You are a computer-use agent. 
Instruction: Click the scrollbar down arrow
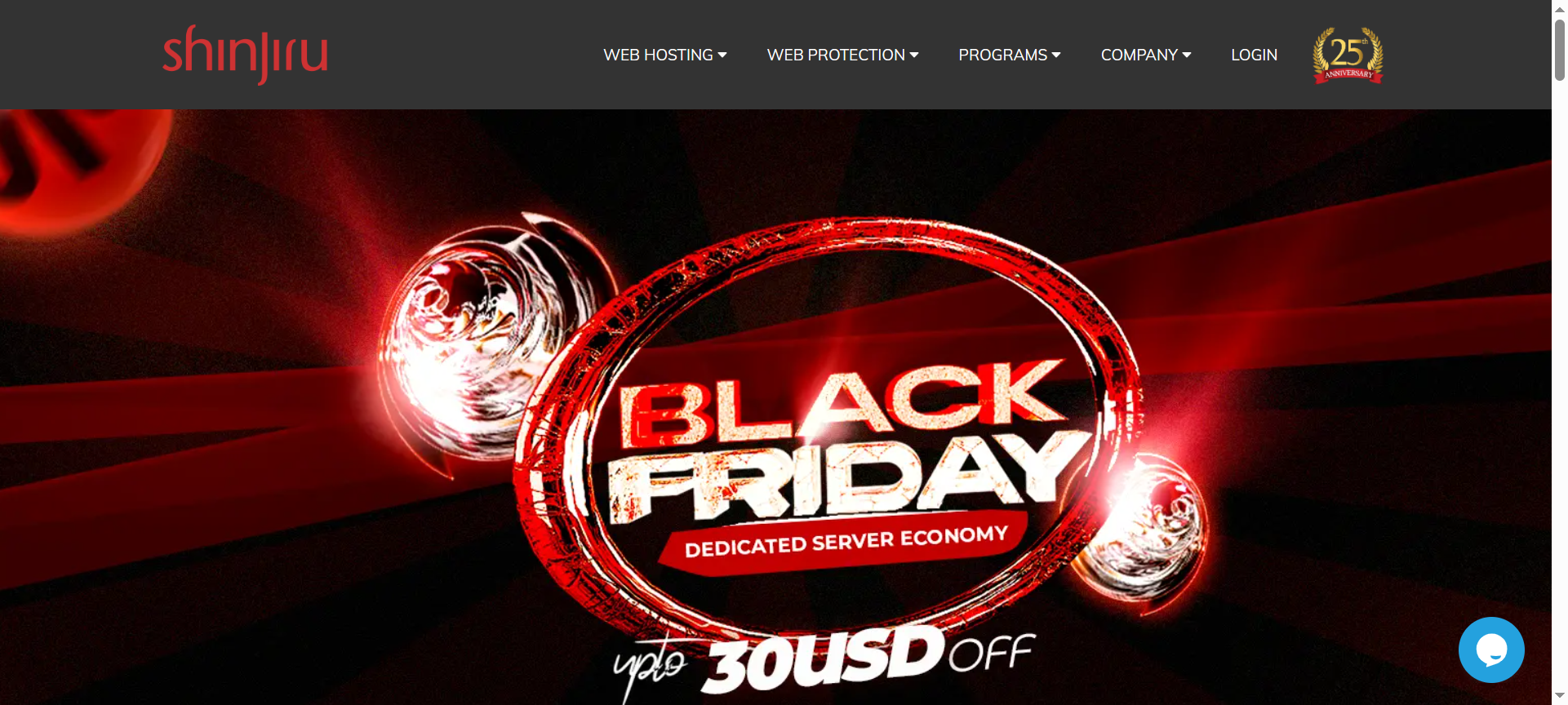coord(1560,697)
